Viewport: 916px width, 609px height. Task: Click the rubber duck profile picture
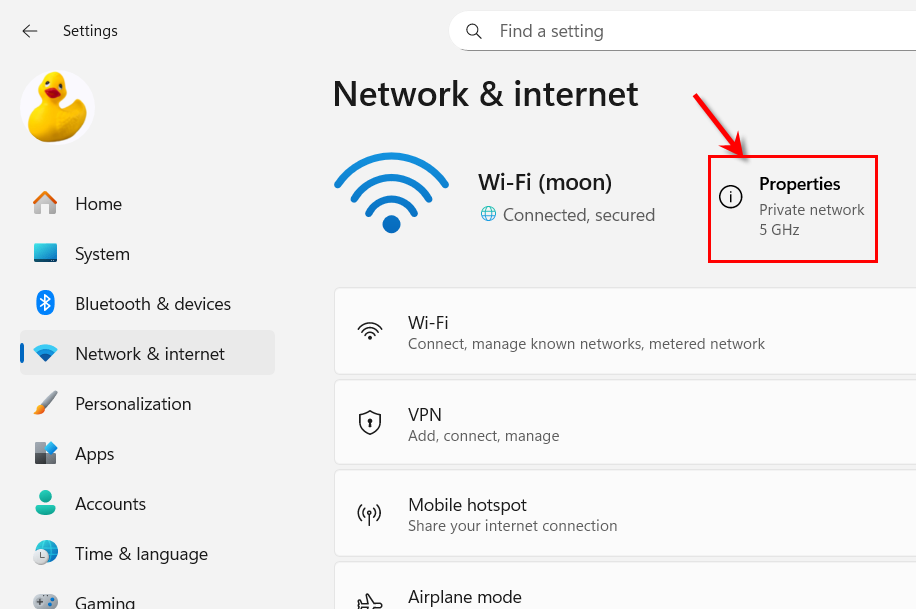point(57,107)
